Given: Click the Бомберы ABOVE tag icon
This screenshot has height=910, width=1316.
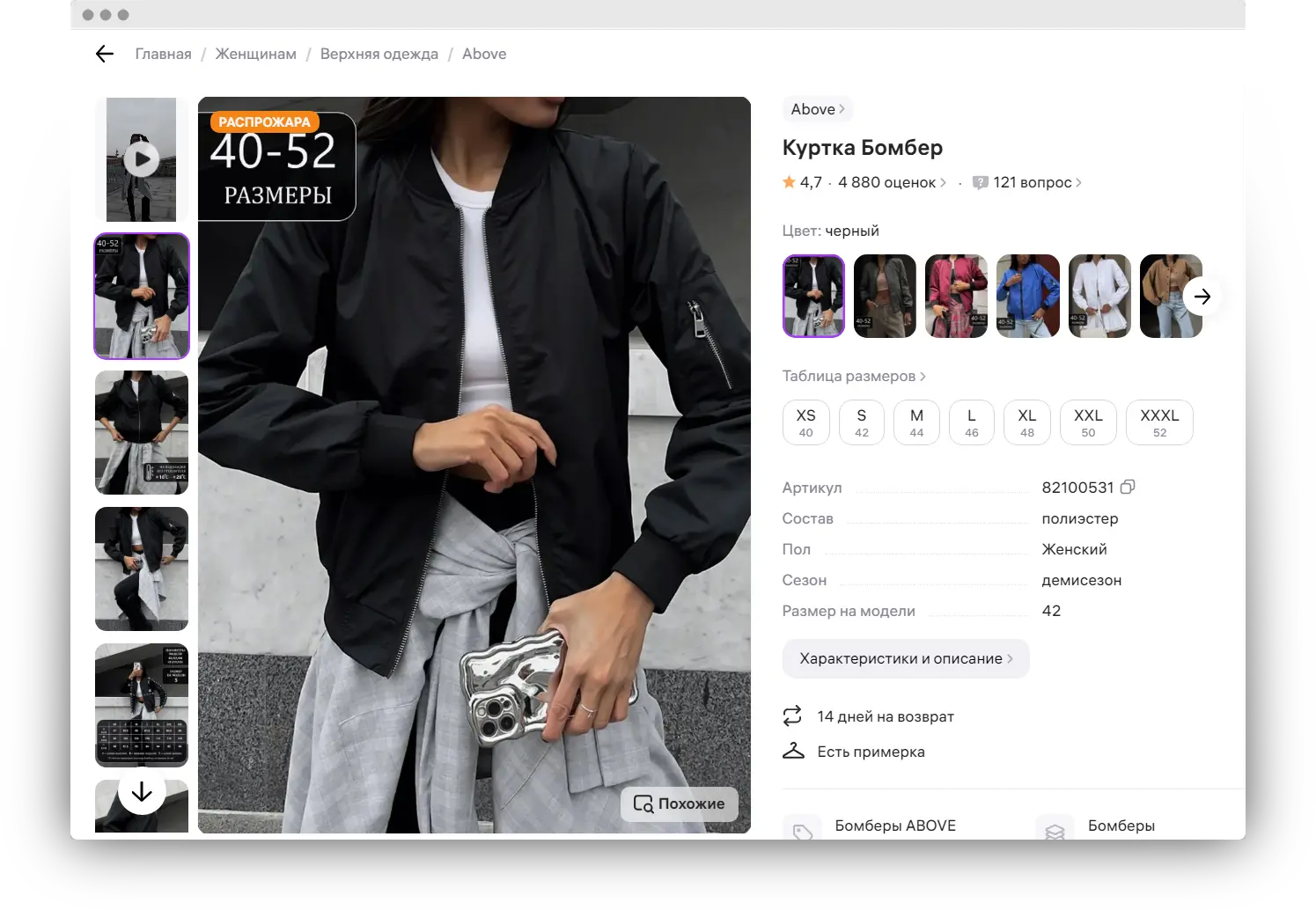Looking at the screenshot, I should [x=802, y=830].
